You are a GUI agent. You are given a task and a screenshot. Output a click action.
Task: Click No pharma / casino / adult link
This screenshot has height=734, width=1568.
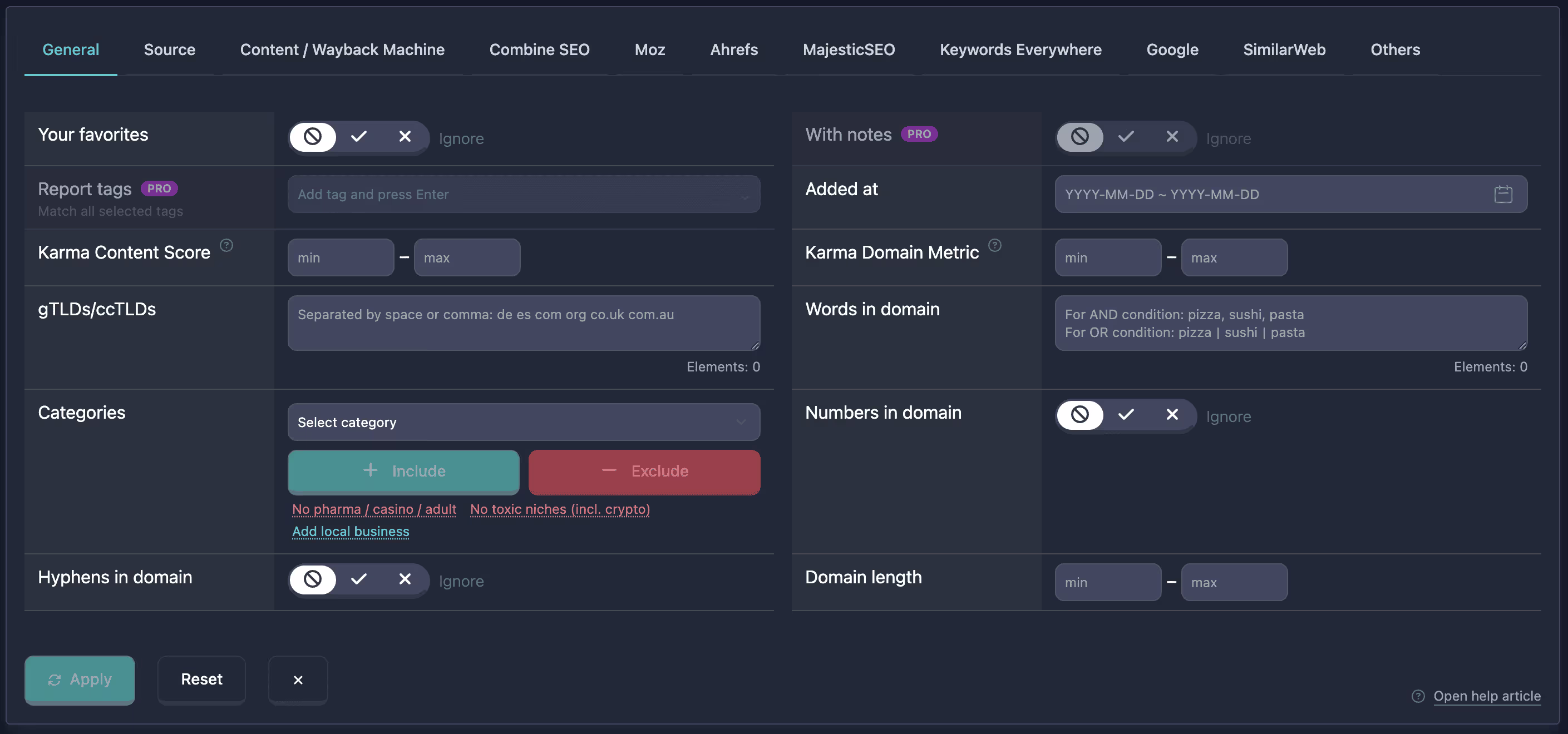click(374, 509)
